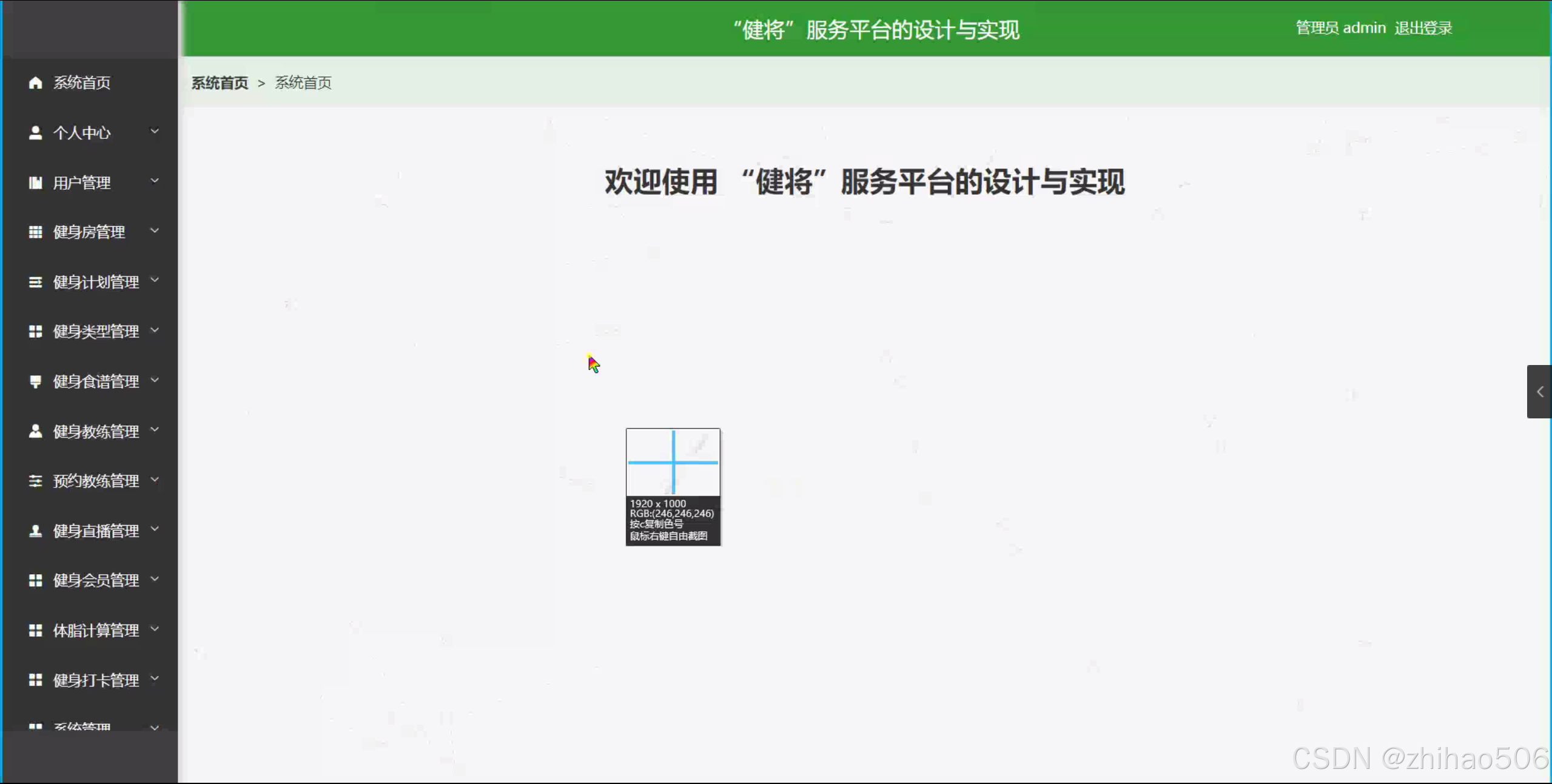Click the grid icon next to 健身房管理
1552x784 pixels.
pyautogui.click(x=35, y=232)
